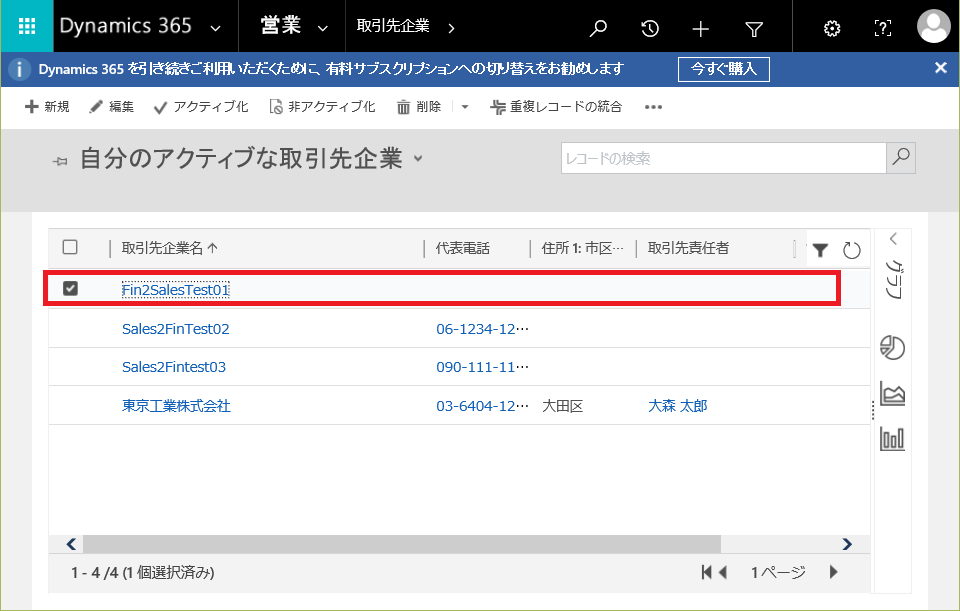Go to previous page arrow

point(723,572)
